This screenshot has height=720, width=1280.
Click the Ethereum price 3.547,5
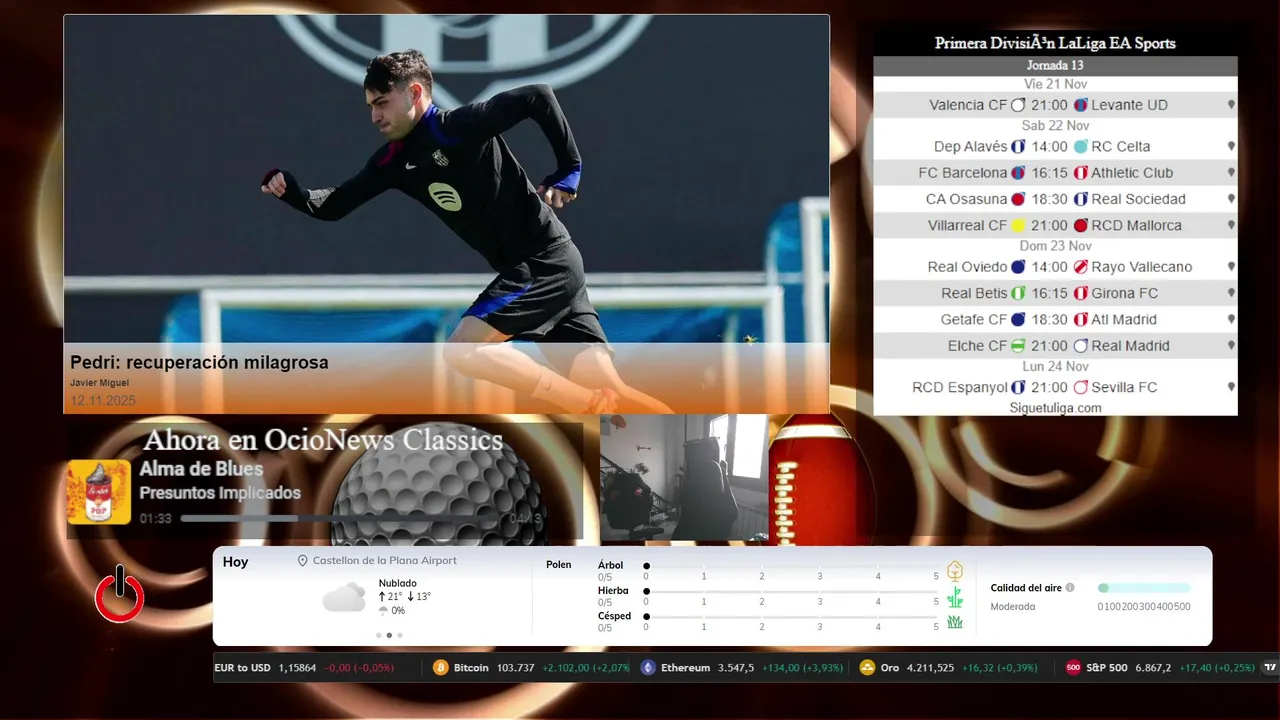click(x=736, y=667)
